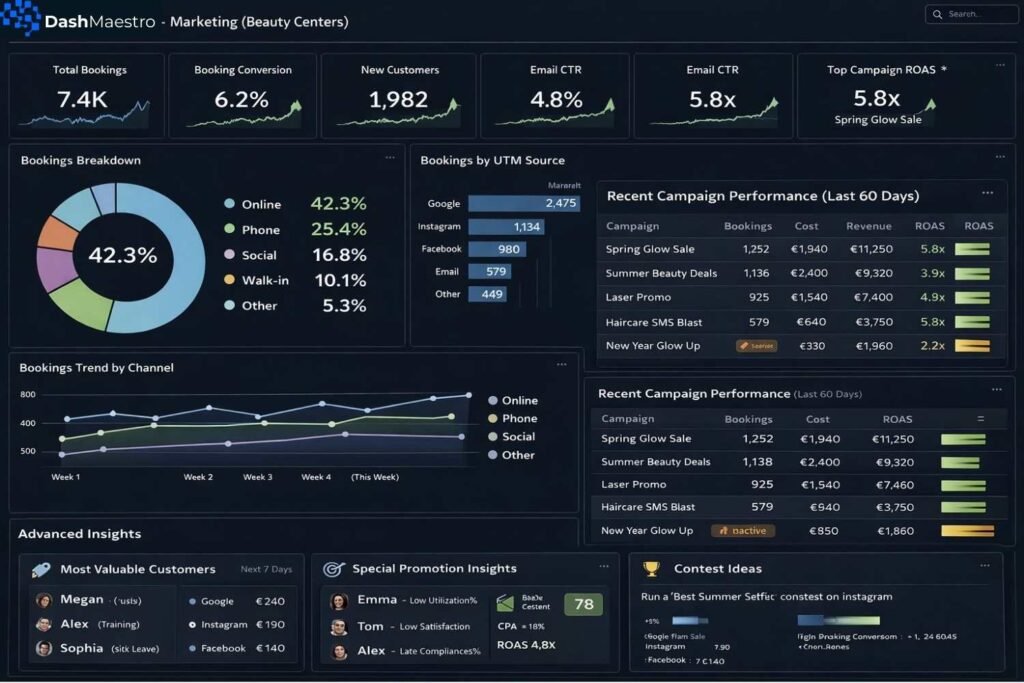Open the Bookings Trend by Channel options menu

pos(562,365)
